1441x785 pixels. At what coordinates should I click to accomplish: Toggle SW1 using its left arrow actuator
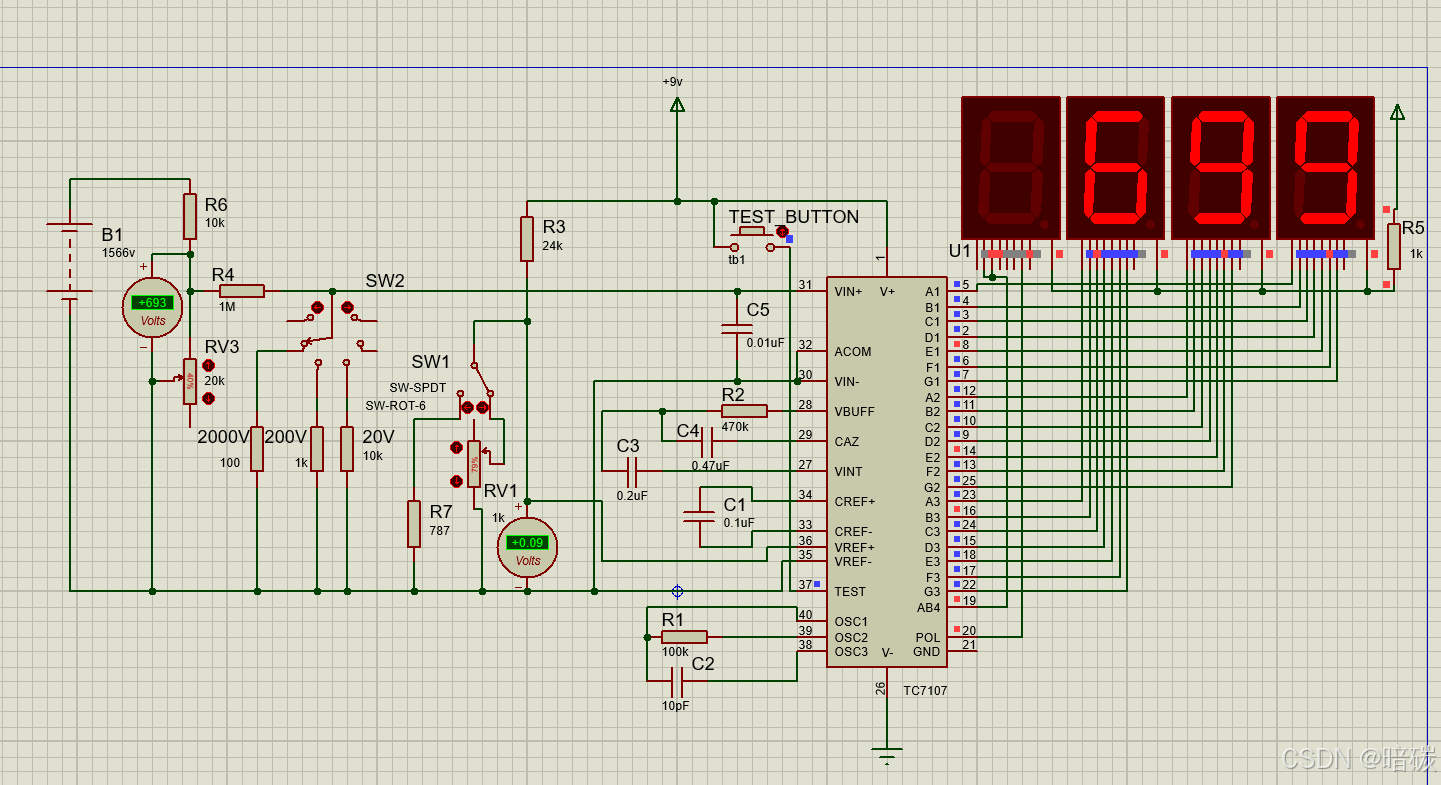[x=467, y=407]
